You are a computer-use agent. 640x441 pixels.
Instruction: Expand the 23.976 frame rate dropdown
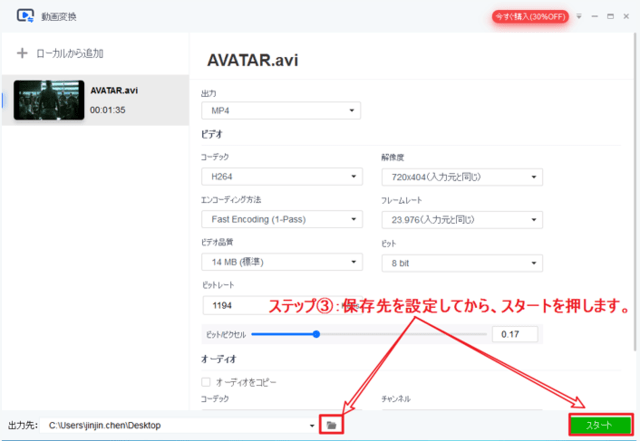click(461, 219)
